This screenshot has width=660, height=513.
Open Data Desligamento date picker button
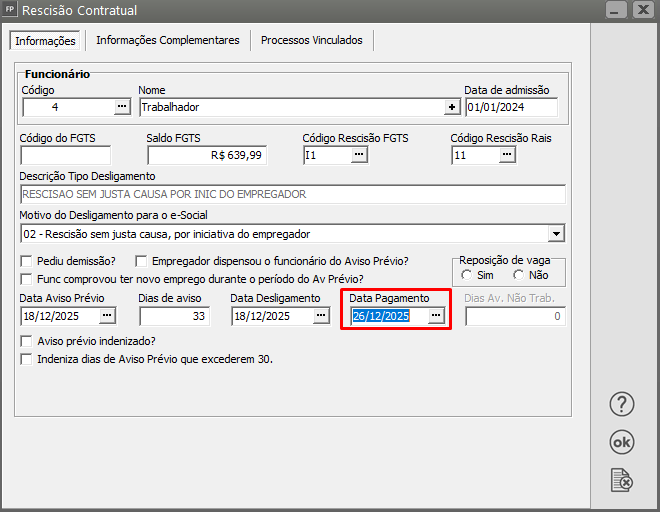321,316
